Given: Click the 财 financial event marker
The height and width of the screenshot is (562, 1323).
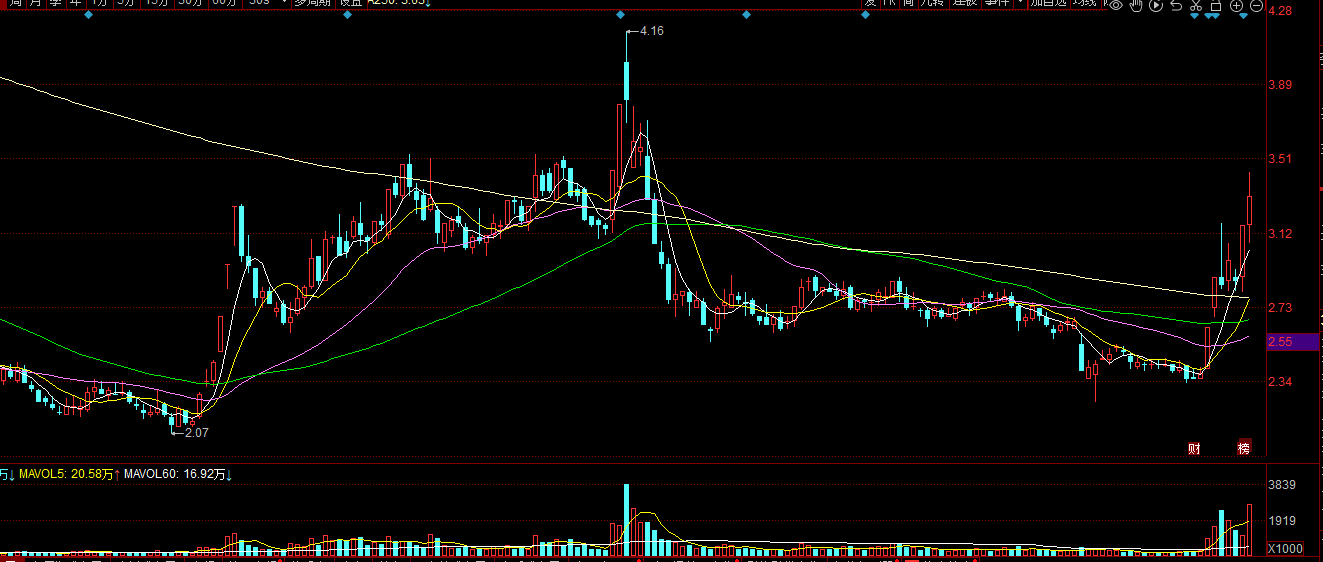Looking at the screenshot, I should 1194,448.
